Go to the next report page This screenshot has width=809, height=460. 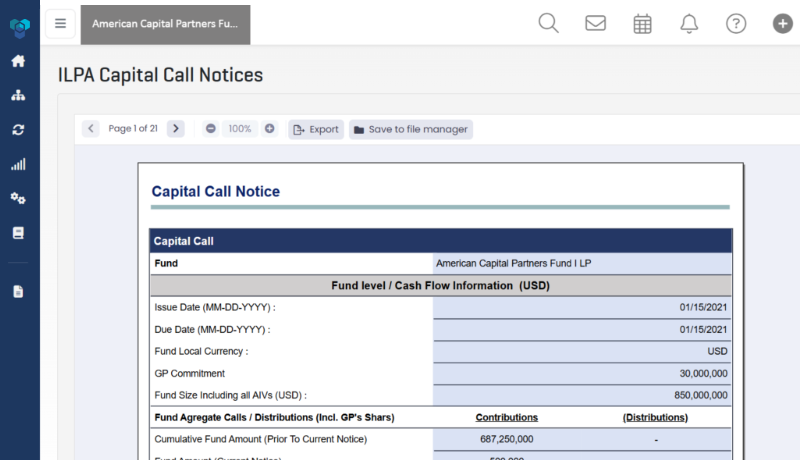[176, 129]
